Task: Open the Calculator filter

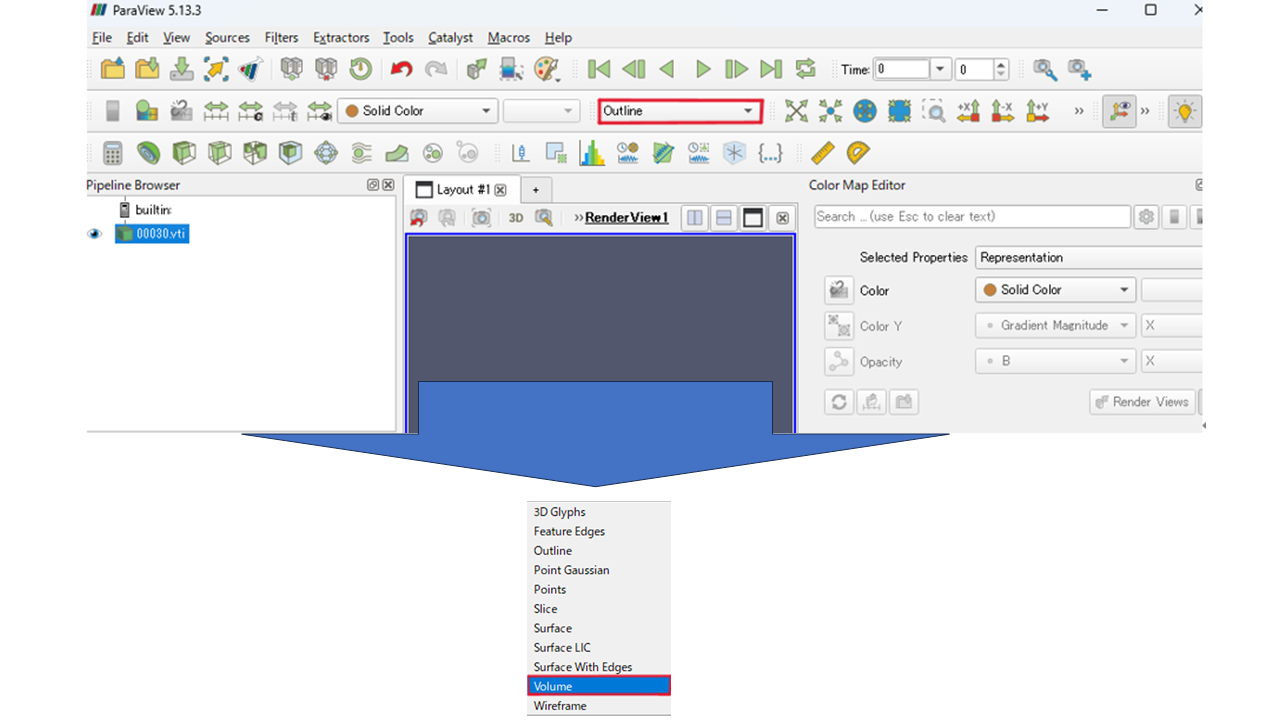Action: pos(113,153)
